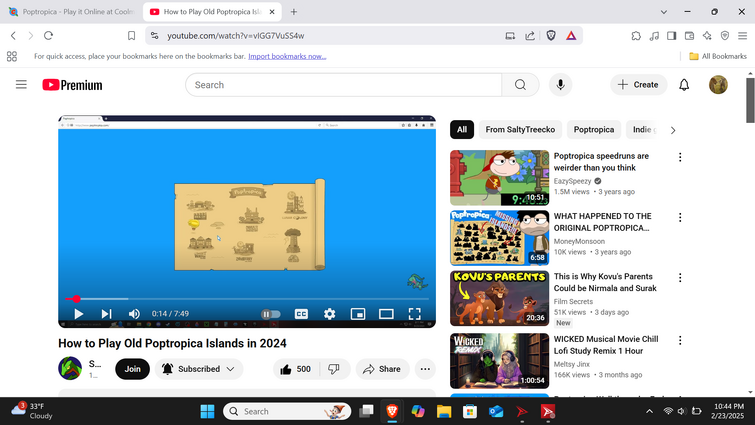Viewport: 755px width, 425px height.
Task: Click the Join button
Action: click(x=132, y=369)
